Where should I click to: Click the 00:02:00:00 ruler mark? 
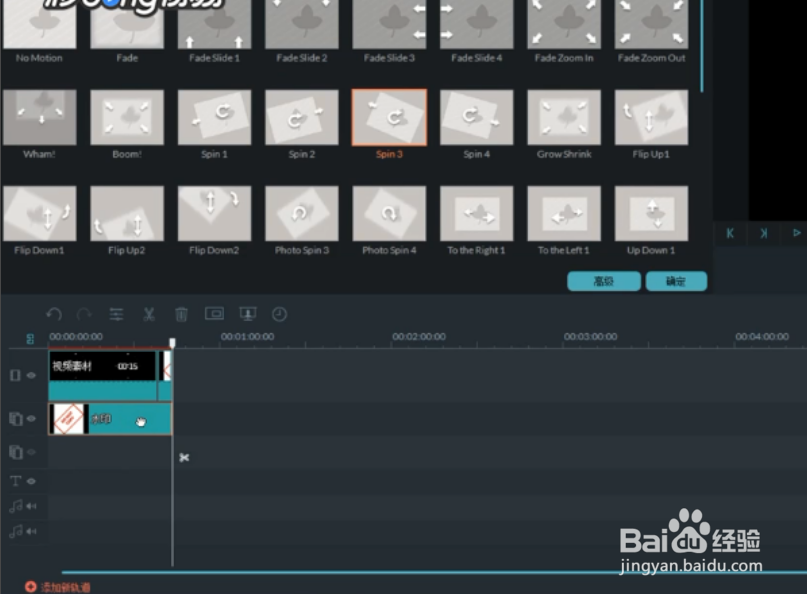pos(419,337)
